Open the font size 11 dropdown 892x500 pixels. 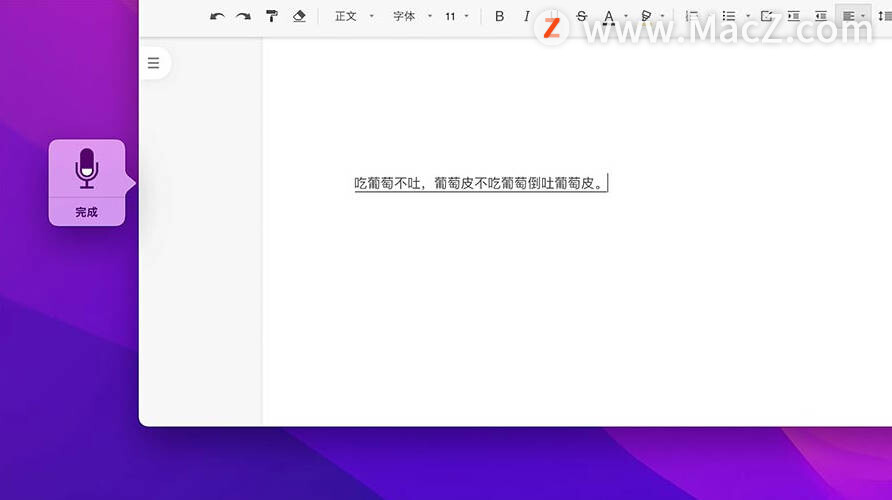point(457,16)
